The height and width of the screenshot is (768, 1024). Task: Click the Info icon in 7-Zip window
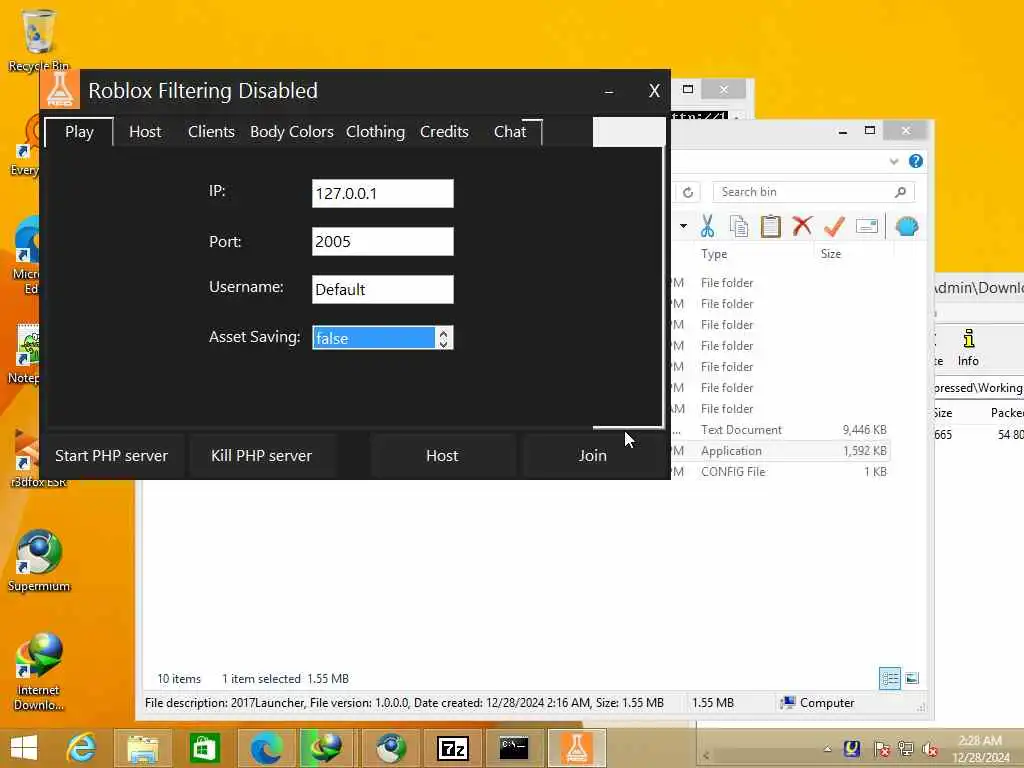pos(968,347)
